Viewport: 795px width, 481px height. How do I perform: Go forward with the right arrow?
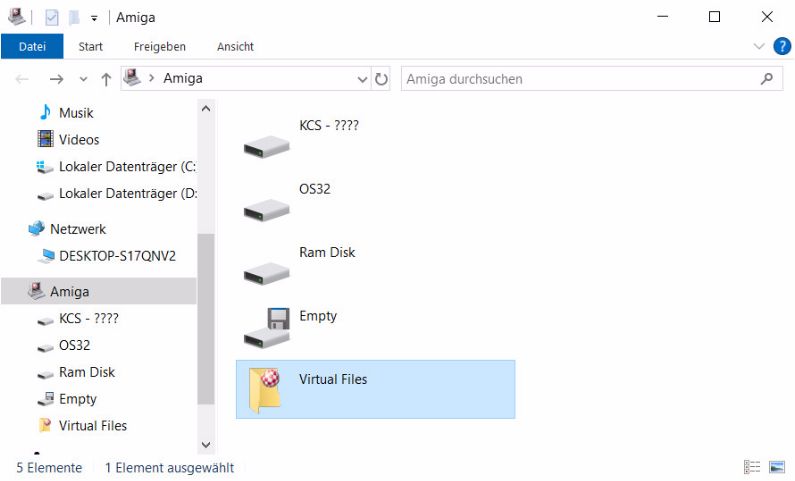(57, 79)
